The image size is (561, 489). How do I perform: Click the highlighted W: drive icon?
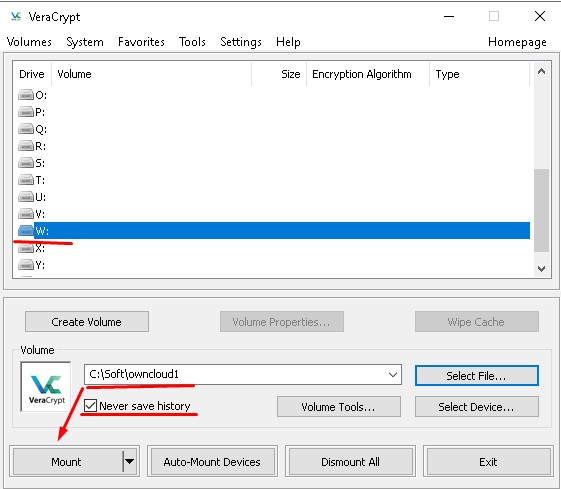26,231
